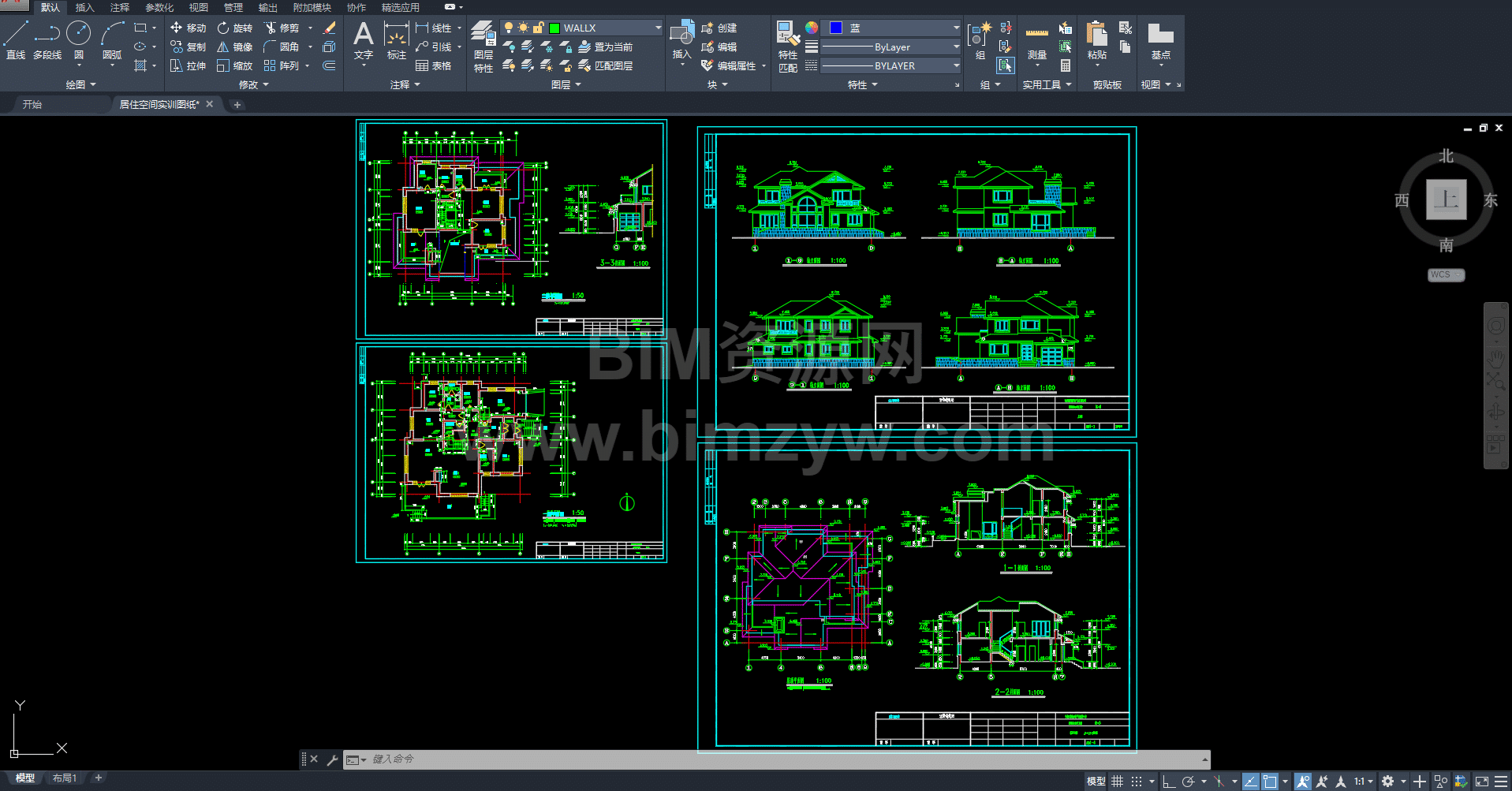The image size is (1512, 791).
Task: Open the Measure (测量) ruler tool
Action: point(1036,41)
